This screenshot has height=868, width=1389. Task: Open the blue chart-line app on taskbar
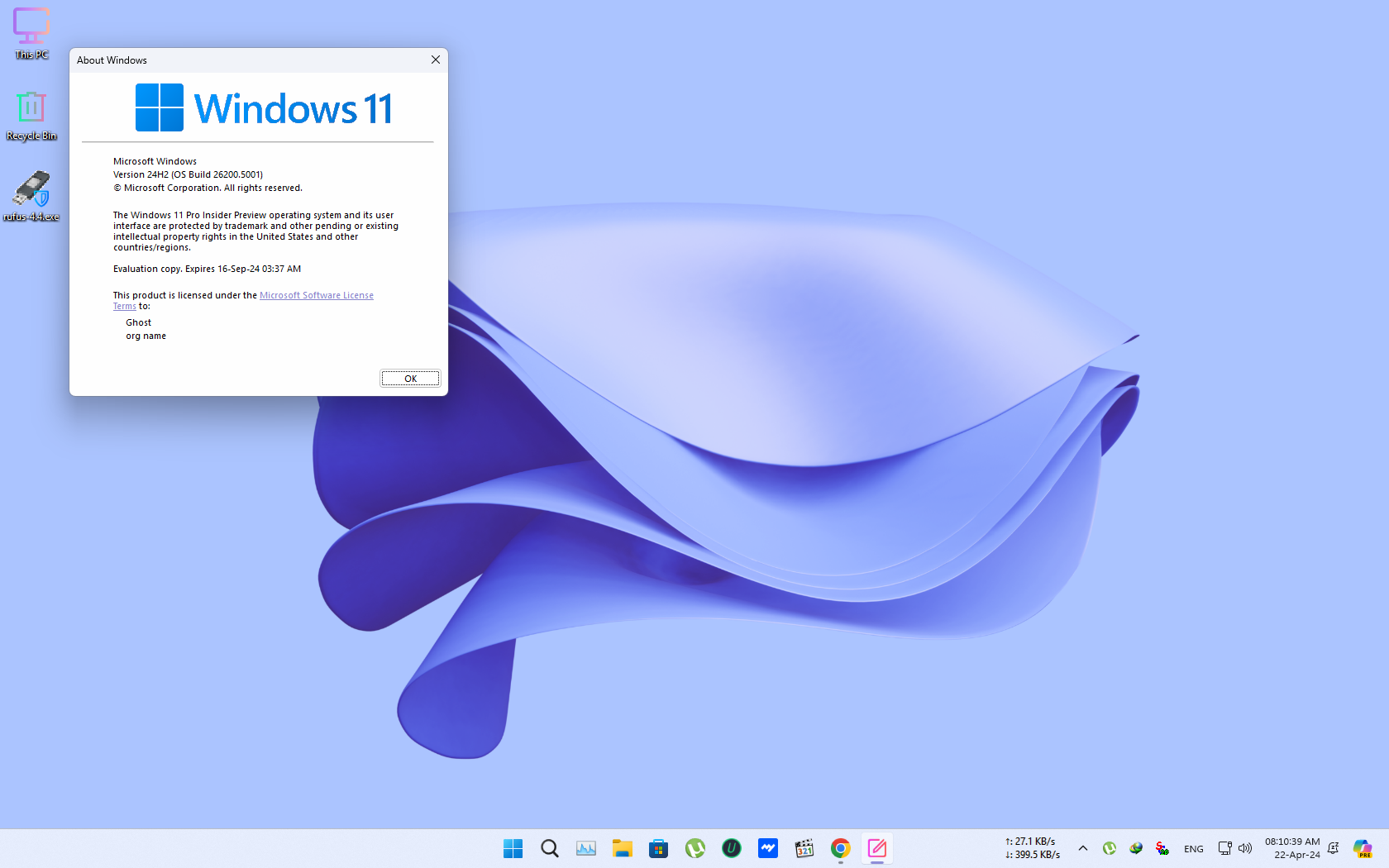tap(768, 848)
